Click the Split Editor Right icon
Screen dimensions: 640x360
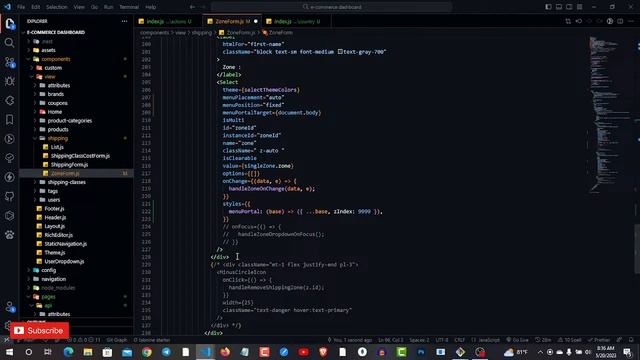pos(620,21)
